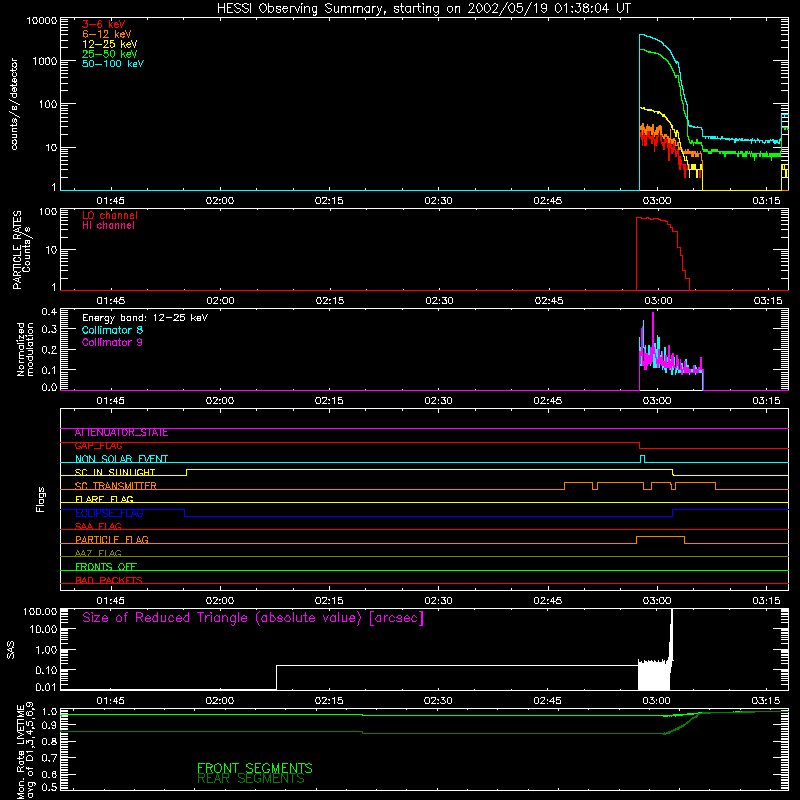Click the vertical Flags axis label
This screenshot has width=800, height=800.
coord(40,499)
